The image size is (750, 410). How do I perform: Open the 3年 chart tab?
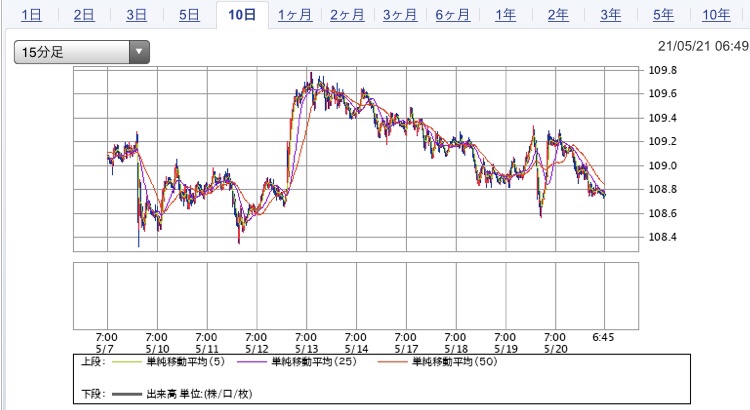point(610,14)
